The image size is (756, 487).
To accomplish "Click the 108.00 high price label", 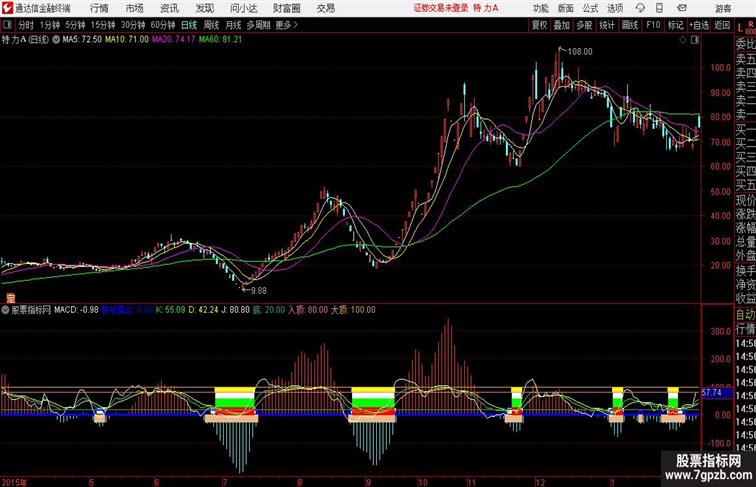I will (x=580, y=52).
